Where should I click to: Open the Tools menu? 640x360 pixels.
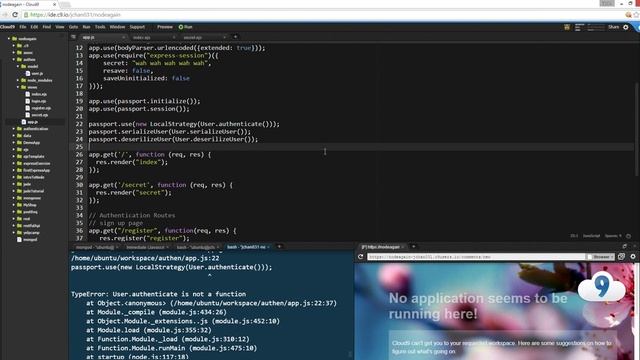point(100,27)
